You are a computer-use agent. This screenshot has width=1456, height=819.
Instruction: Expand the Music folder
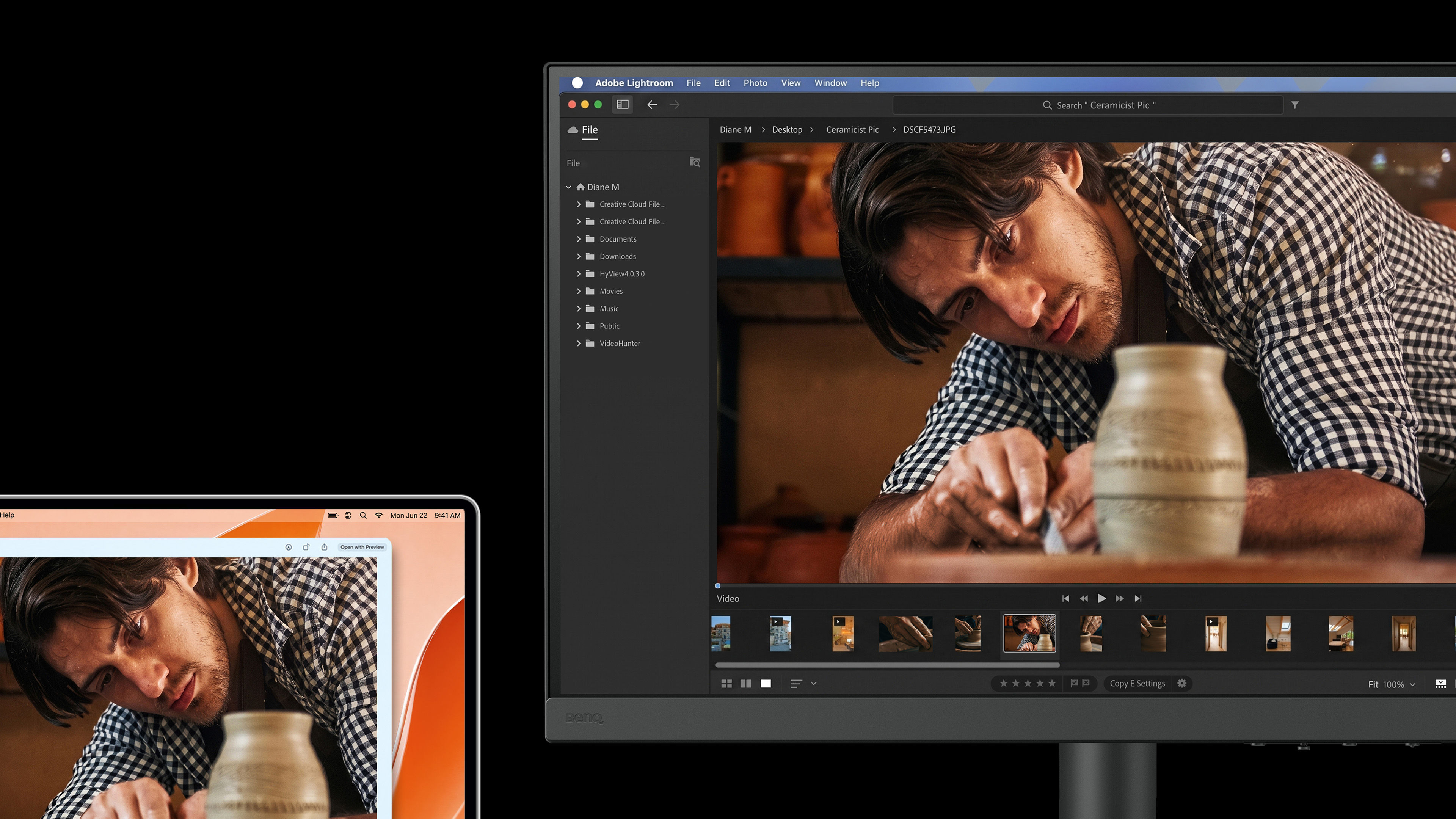pos(579,309)
